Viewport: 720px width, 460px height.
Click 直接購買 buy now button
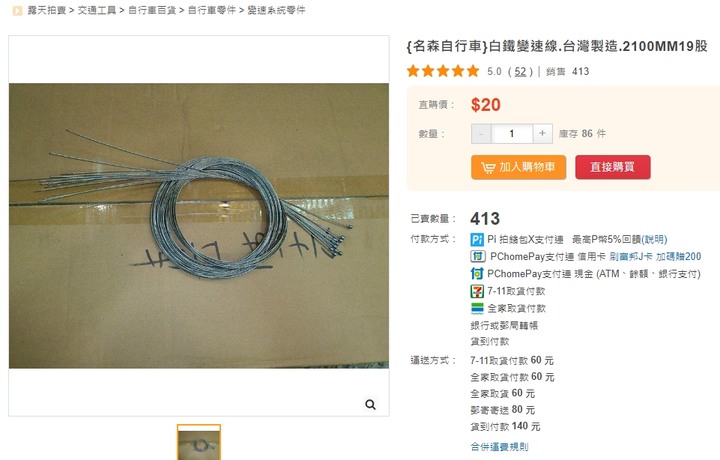coord(613,167)
